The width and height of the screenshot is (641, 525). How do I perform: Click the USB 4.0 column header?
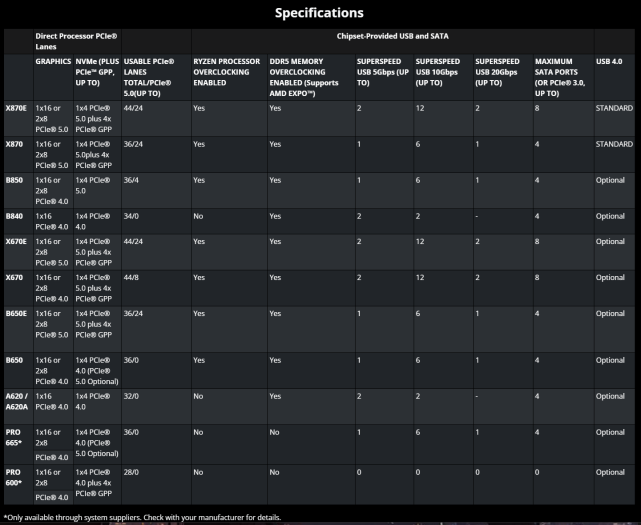click(611, 61)
